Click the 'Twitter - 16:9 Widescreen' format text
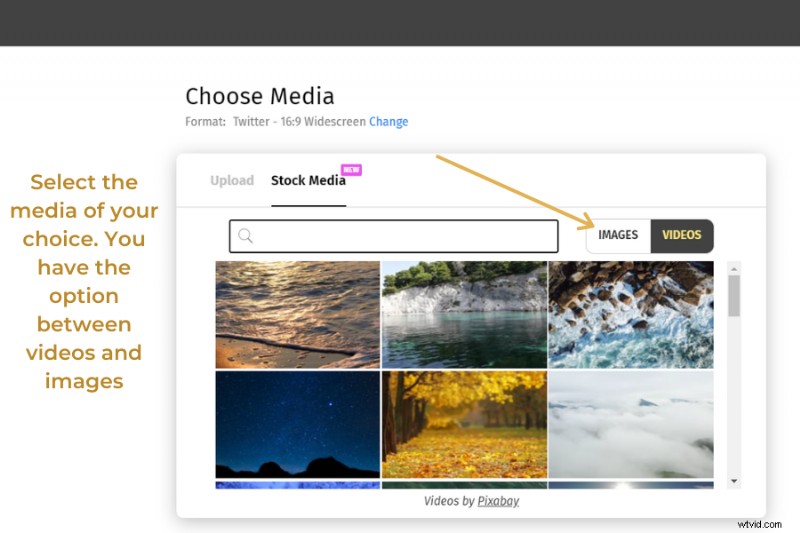The height and width of the screenshot is (533, 800). [299, 122]
